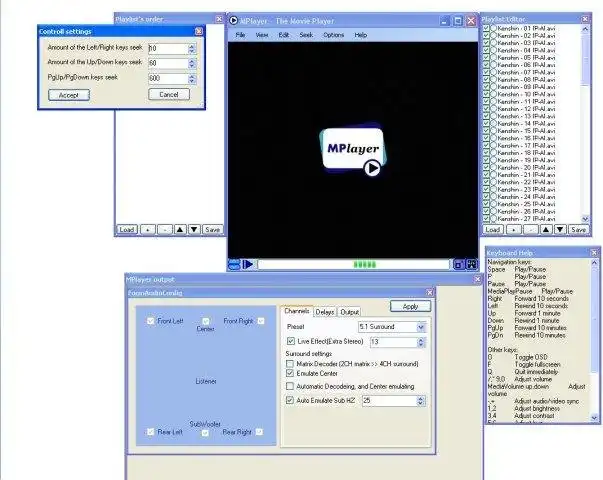Disable Live Effect (Extra Stereo) checkbox
The height and width of the screenshot is (480, 603).
pos(291,341)
